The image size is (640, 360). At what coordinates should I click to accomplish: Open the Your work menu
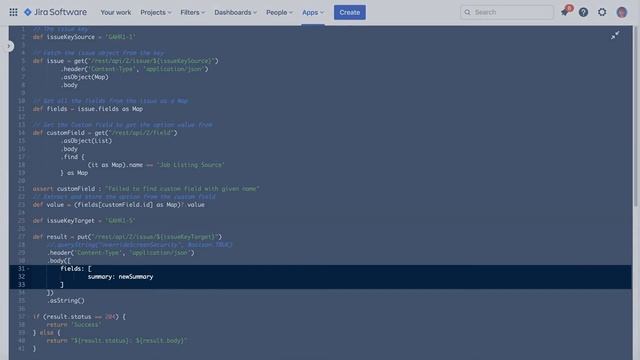116,12
